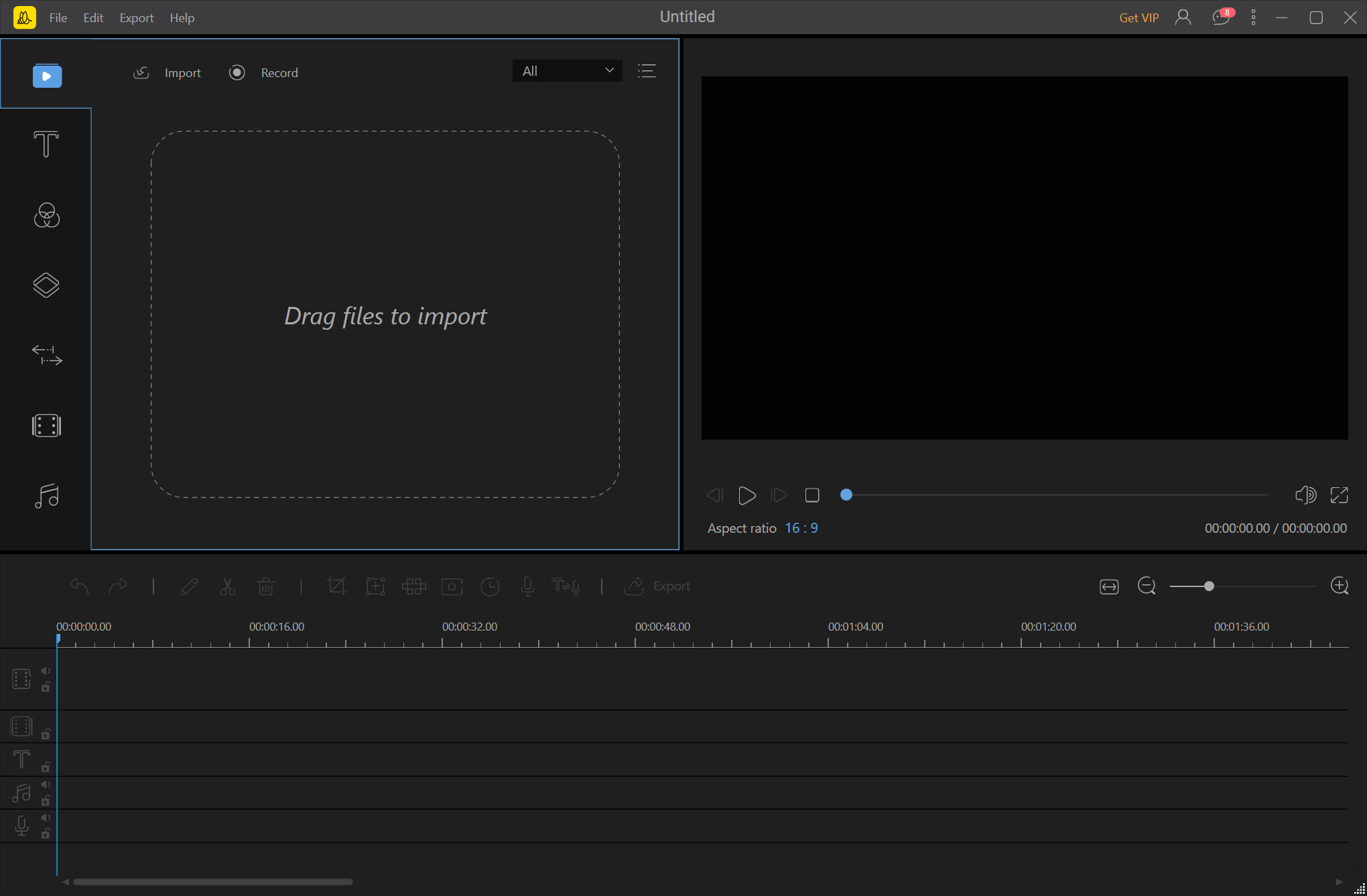
Task: Change the 16 : 9 aspect ratio
Action: (x=801, y=528)
